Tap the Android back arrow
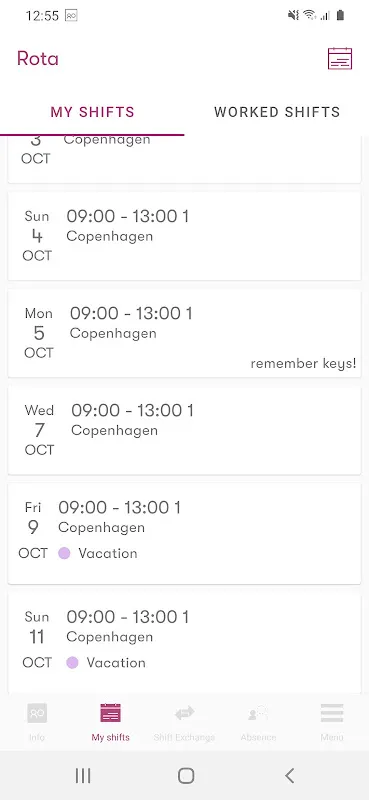This screenshot has width=369, height=800. (289, 776)
